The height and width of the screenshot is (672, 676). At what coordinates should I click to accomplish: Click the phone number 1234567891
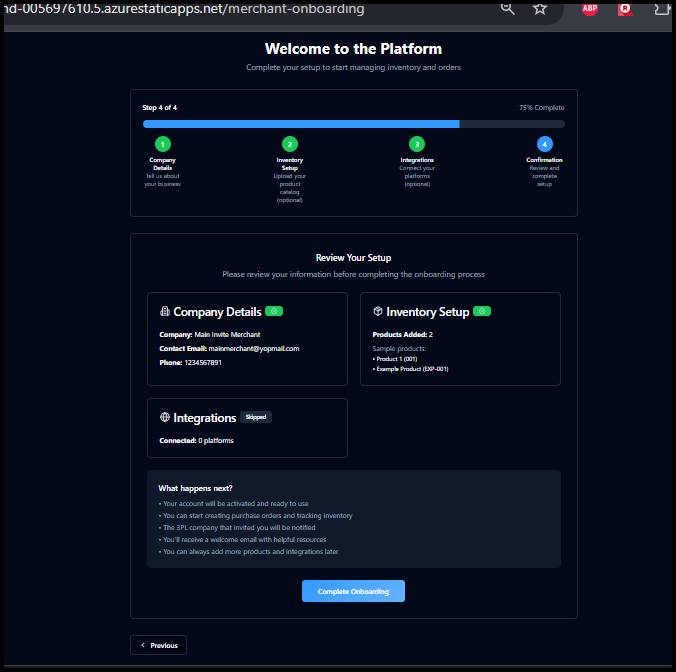(203, 363)
